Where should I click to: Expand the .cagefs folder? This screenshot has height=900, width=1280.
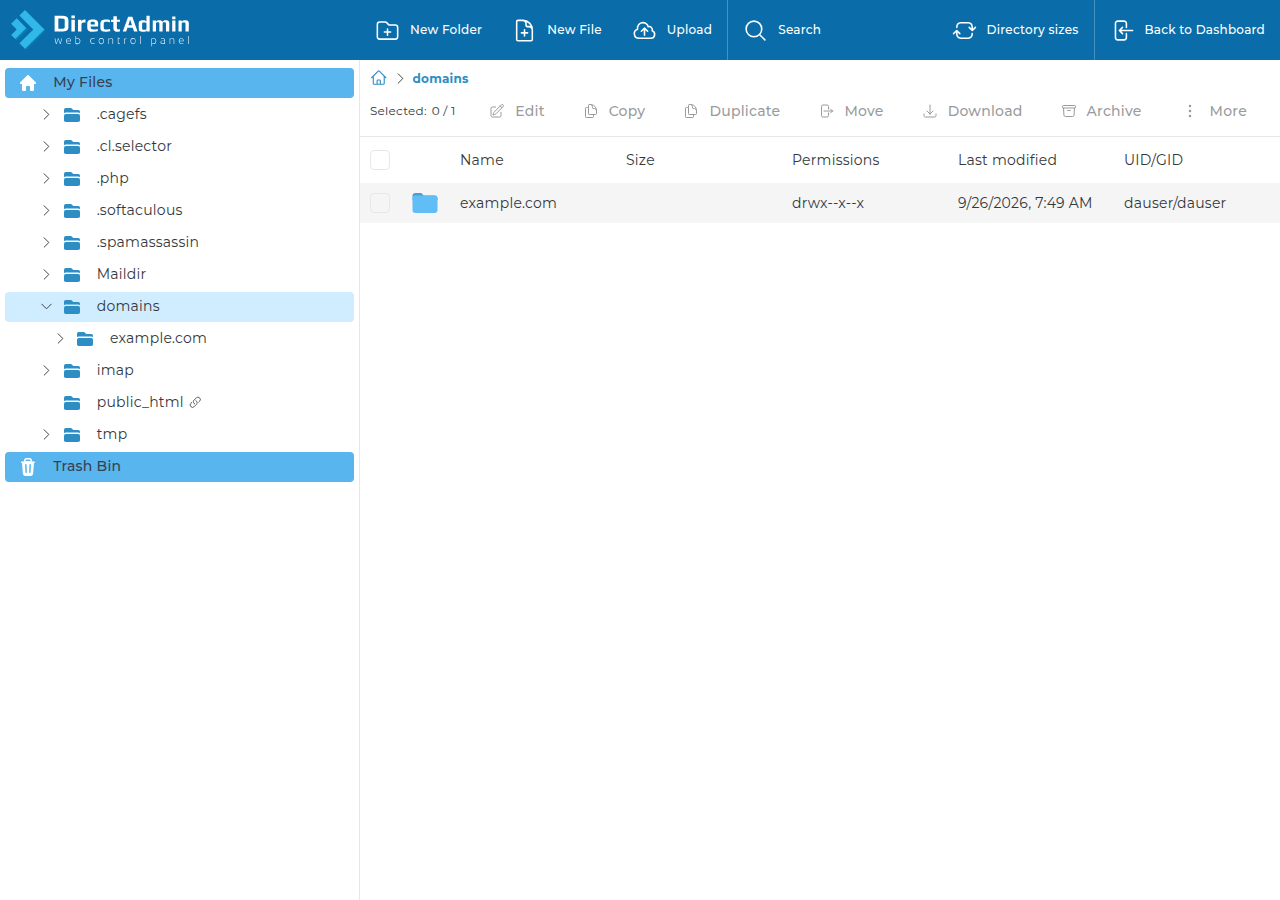(x=46, y=114)
